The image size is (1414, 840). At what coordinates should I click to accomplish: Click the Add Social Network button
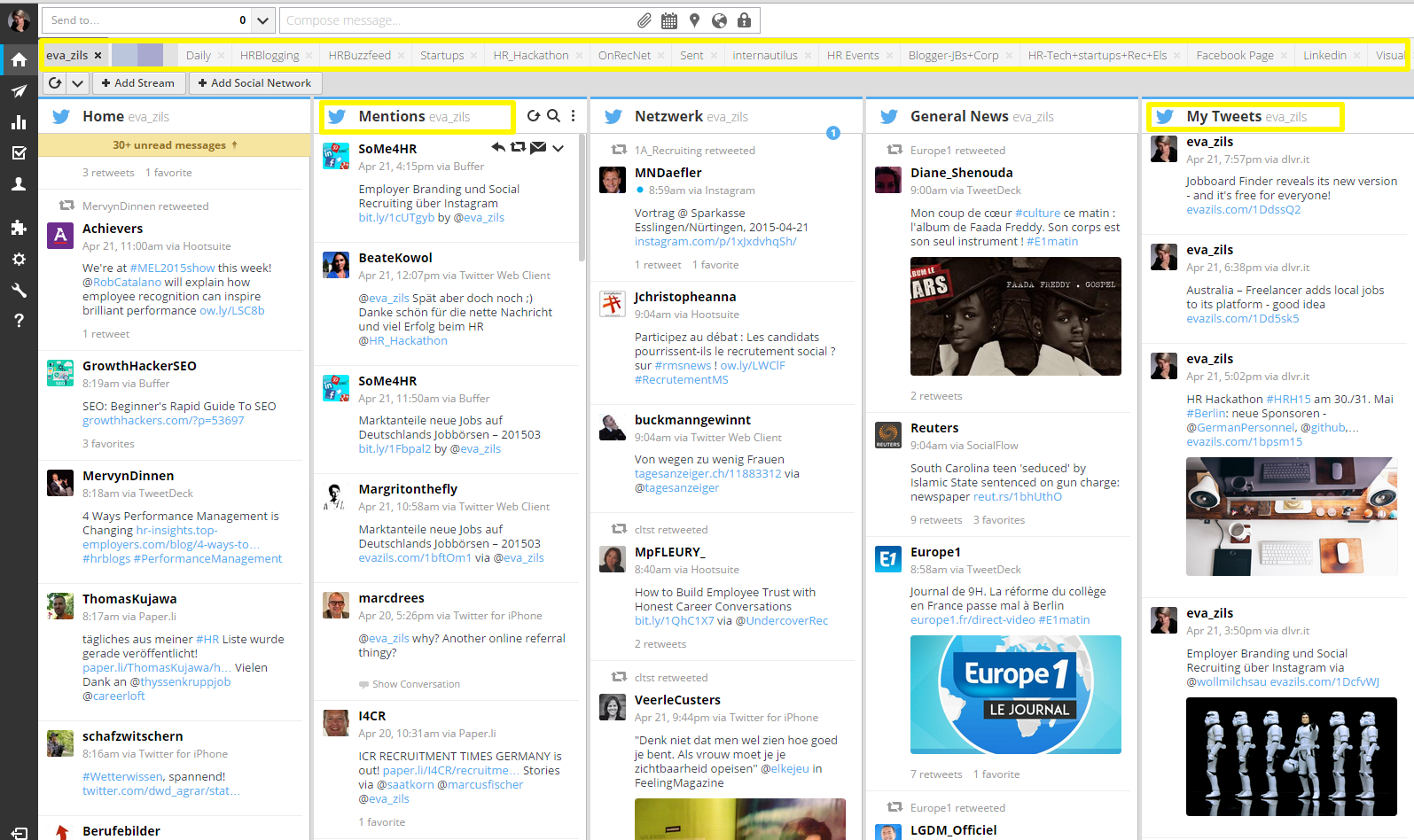coord(254,83)
